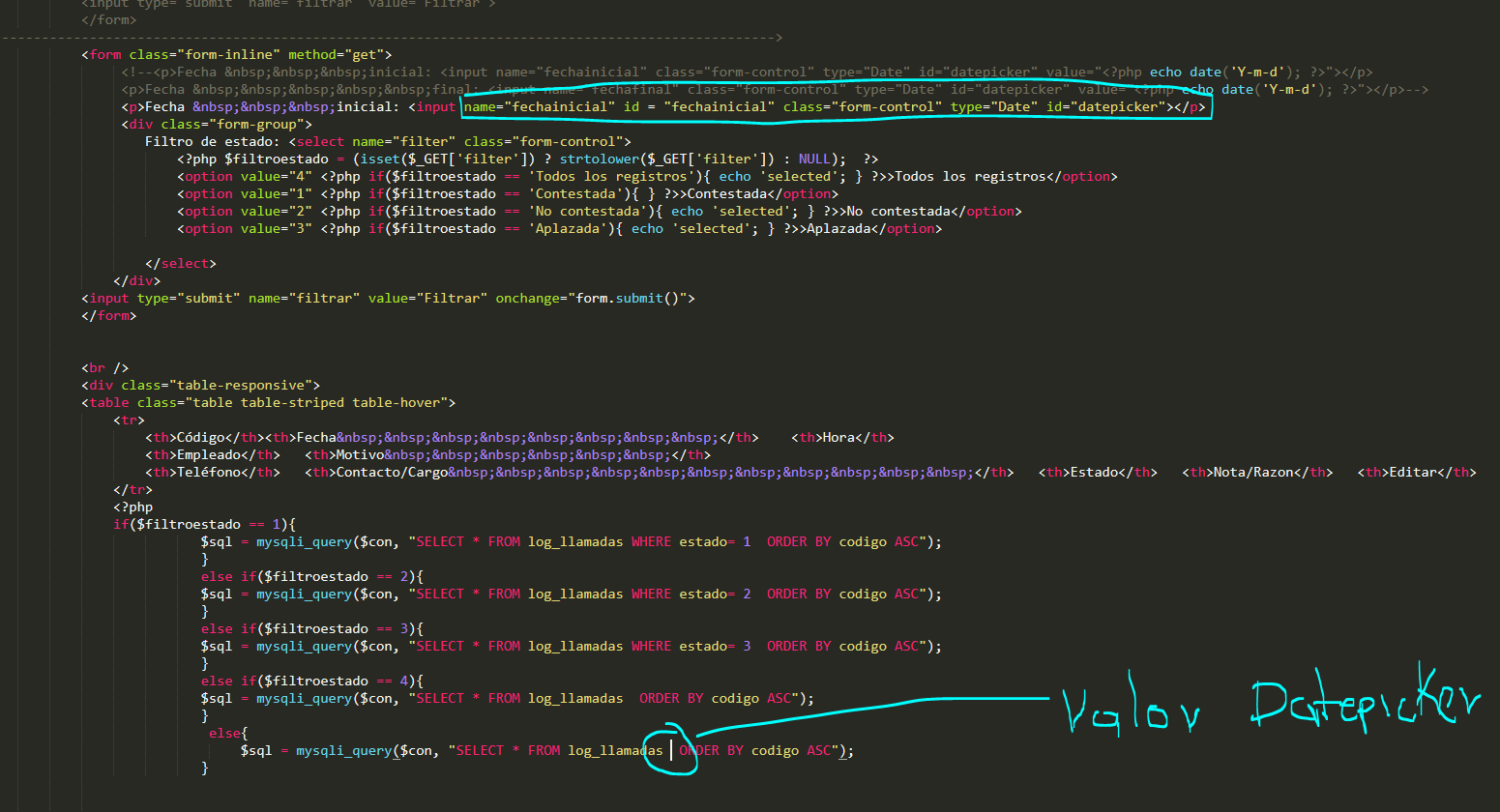Click the closing </tr> tag

pyautogui.click(x=133, y=489)
